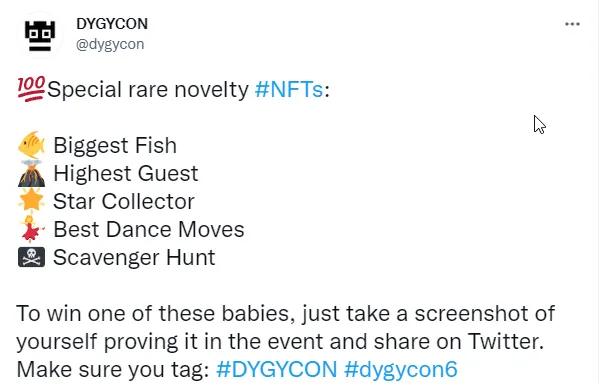The width and height of the screenshot is (599, 383).
Task: Open the #dygycon6 hashtag link
Action: coord(400,369)
